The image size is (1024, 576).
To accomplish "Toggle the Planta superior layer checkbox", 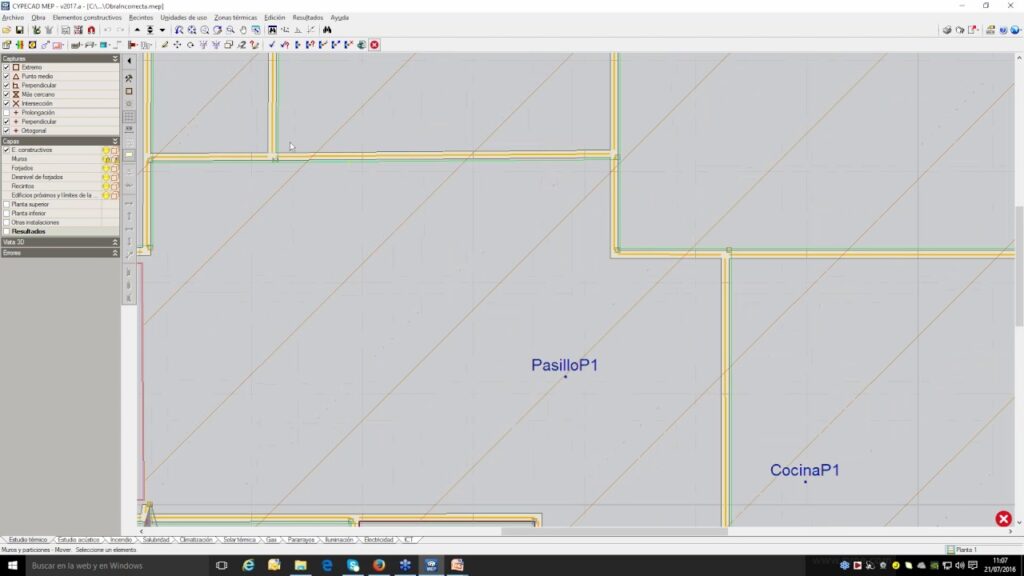I will 6,204.
